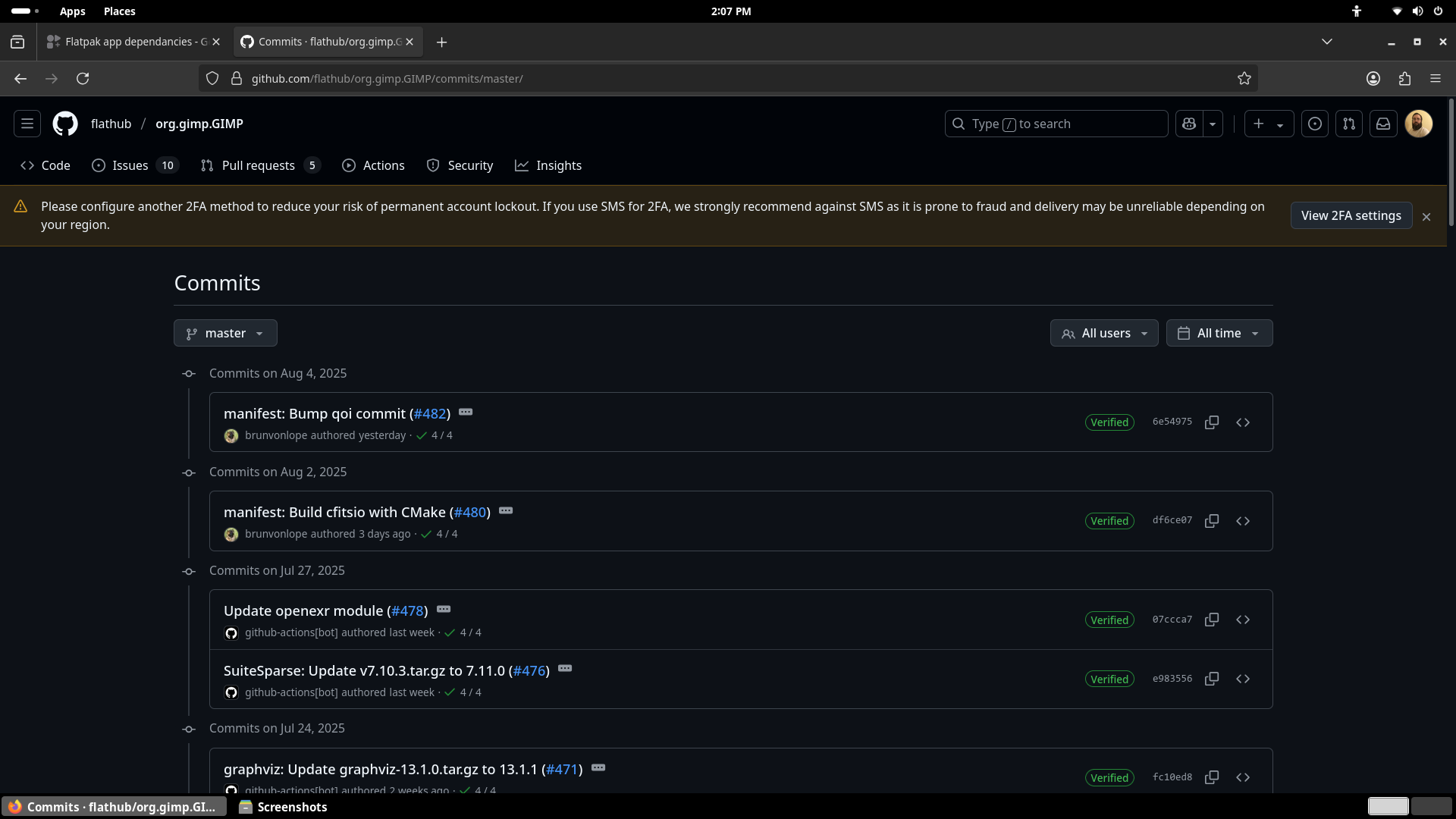
Task: Bookmark this page with star icon
Action: 1244,78
